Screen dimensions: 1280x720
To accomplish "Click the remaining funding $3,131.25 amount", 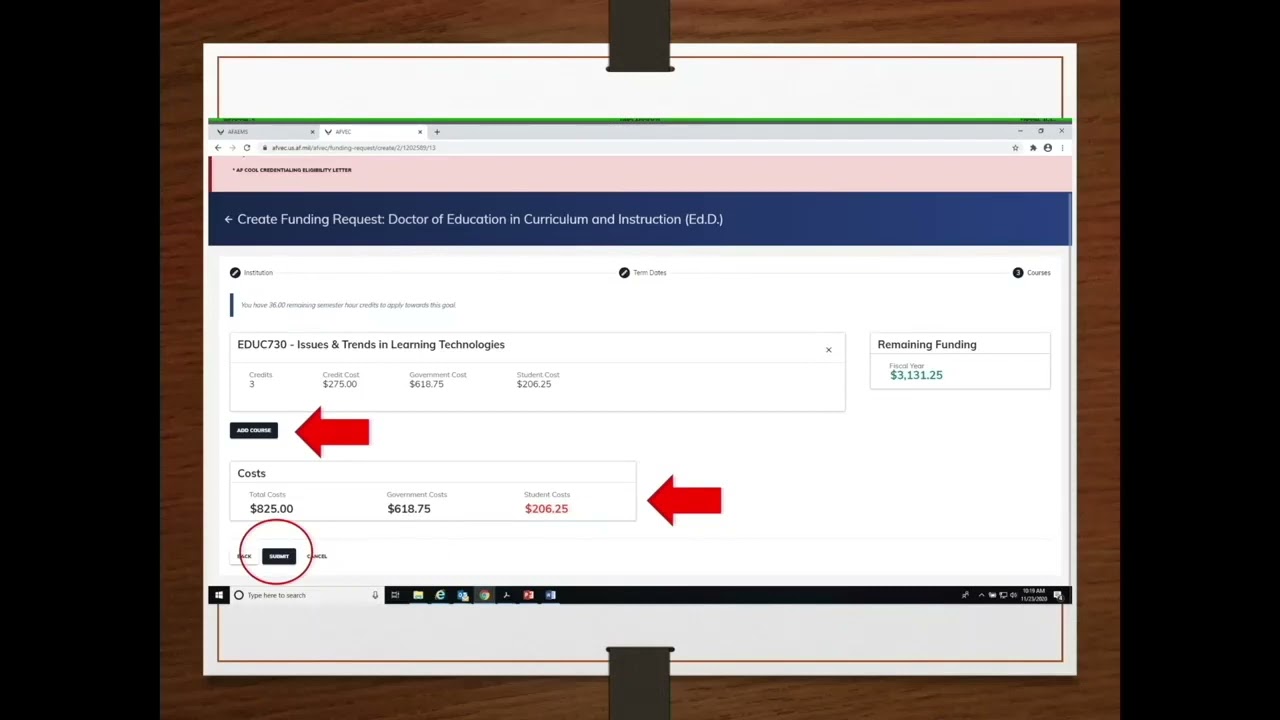I will pos(916,375).
